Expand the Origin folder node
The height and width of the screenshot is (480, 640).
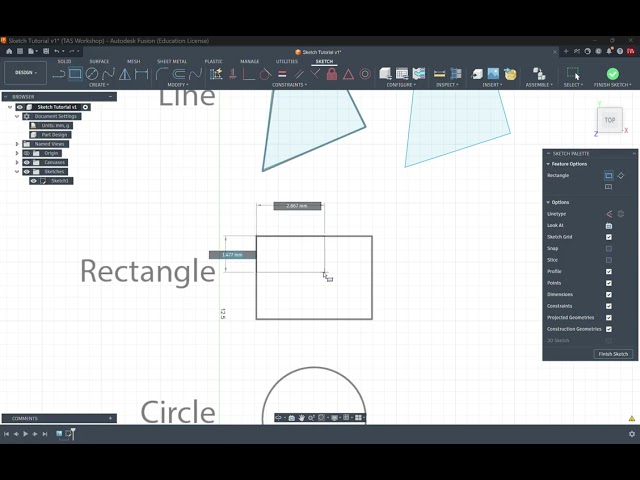[x=17, y=153]
